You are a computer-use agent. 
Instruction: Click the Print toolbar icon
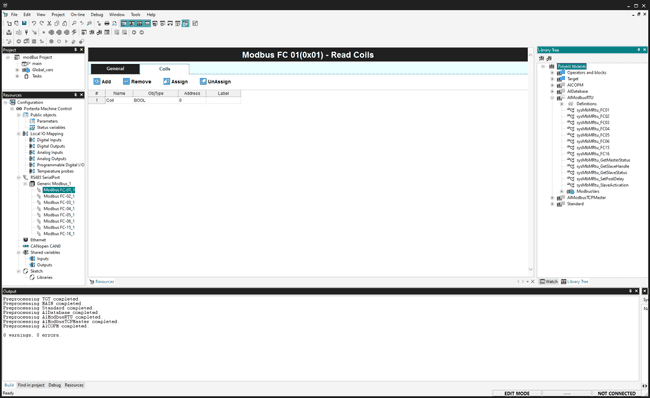coord(107,24)
